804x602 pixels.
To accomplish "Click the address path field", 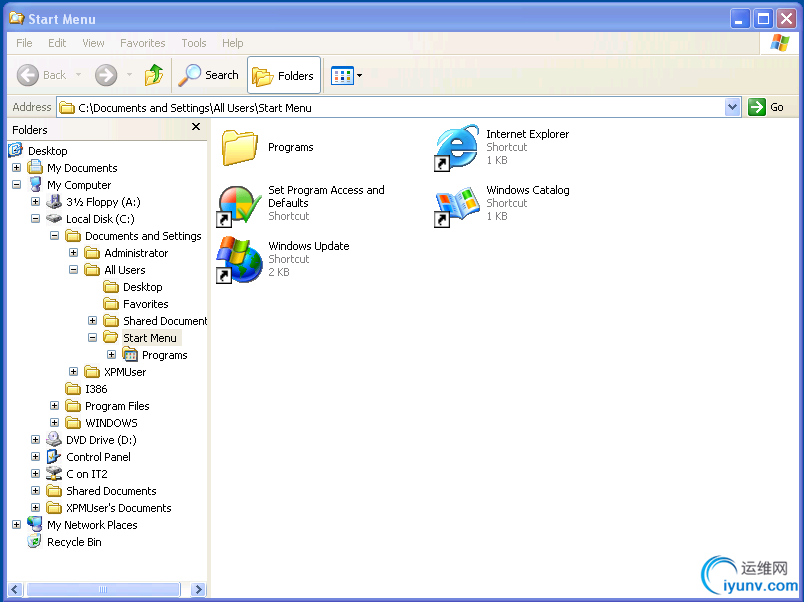I will 391,108.
